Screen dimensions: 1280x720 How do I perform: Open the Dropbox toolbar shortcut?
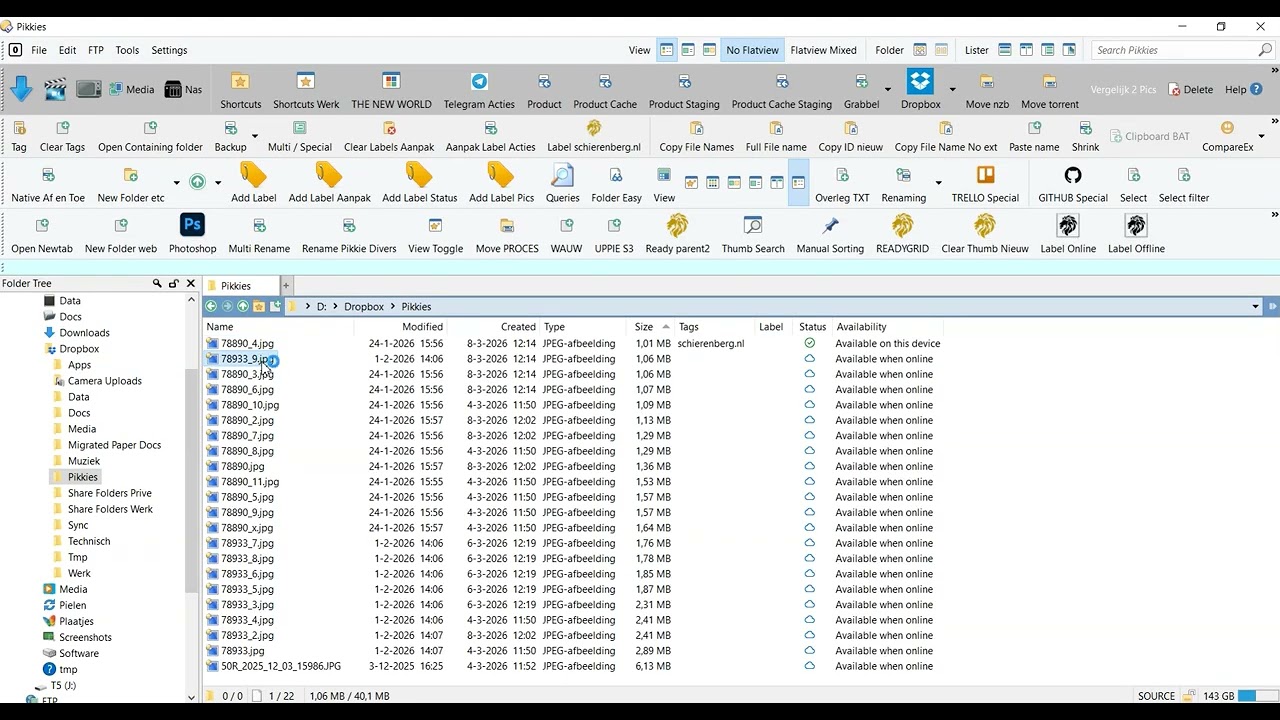point(920,82)
